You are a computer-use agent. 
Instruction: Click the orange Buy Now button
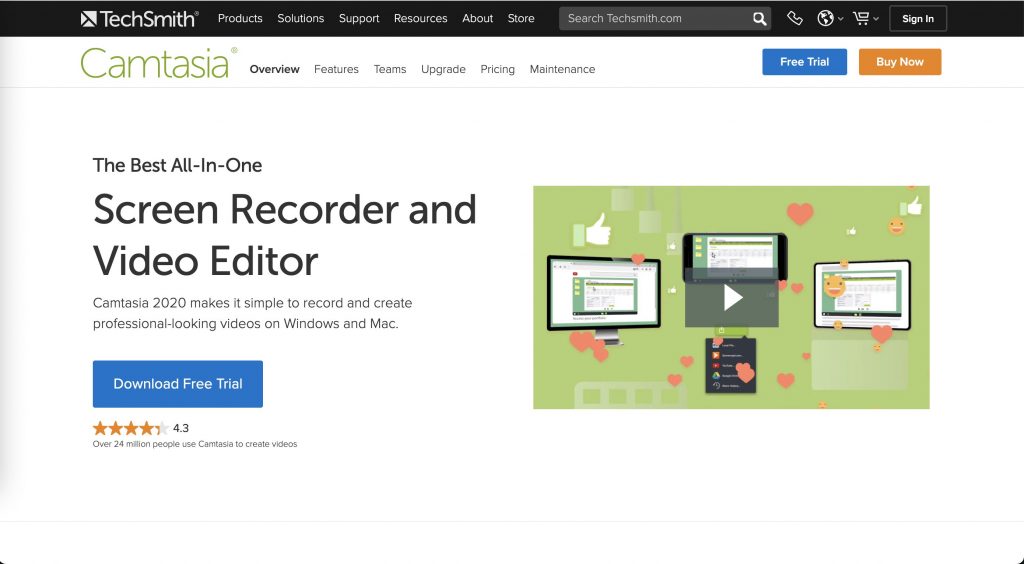point(900,62)
